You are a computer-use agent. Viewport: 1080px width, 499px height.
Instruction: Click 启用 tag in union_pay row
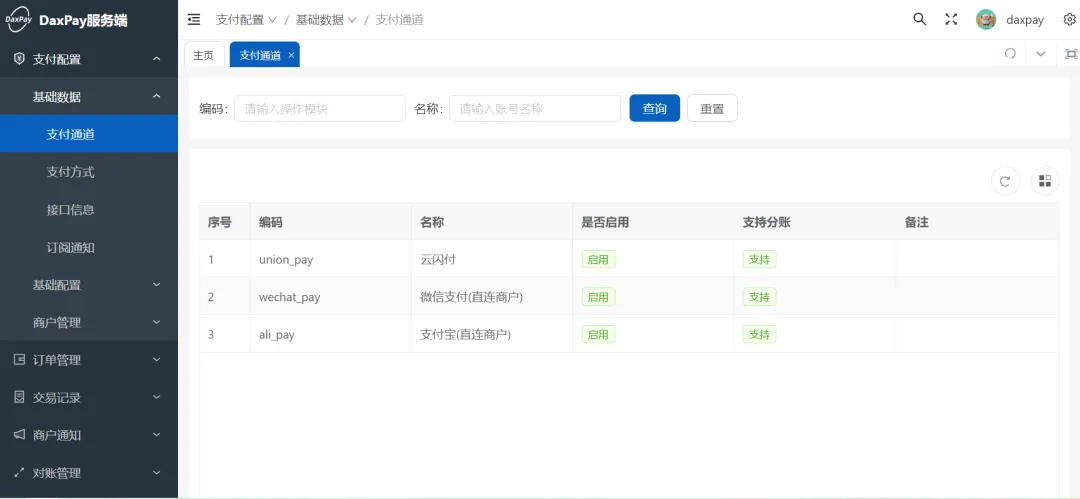tap(599, 259)
